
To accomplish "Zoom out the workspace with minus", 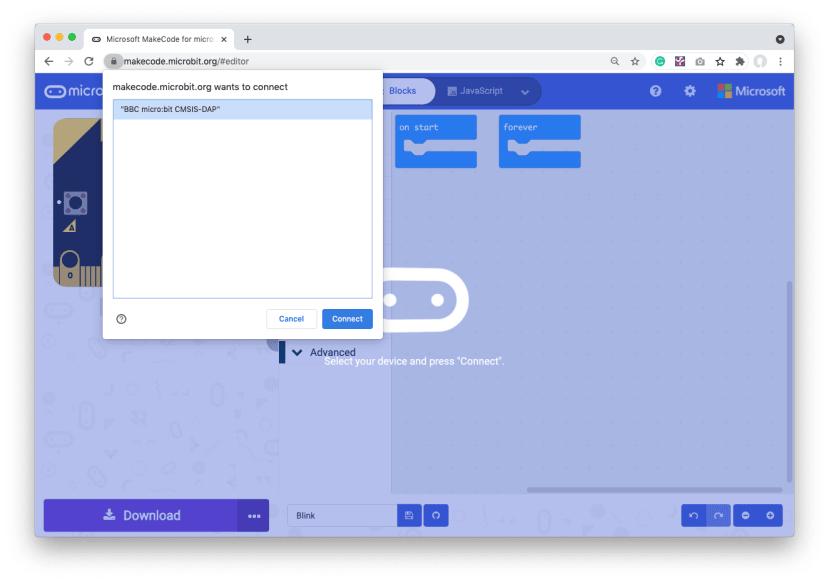I will coord(745,515).
